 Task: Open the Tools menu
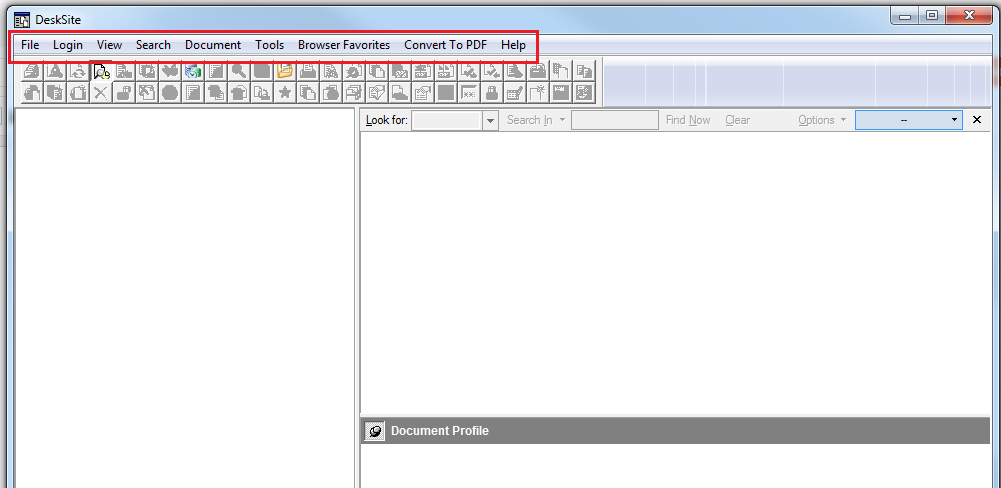269,45
